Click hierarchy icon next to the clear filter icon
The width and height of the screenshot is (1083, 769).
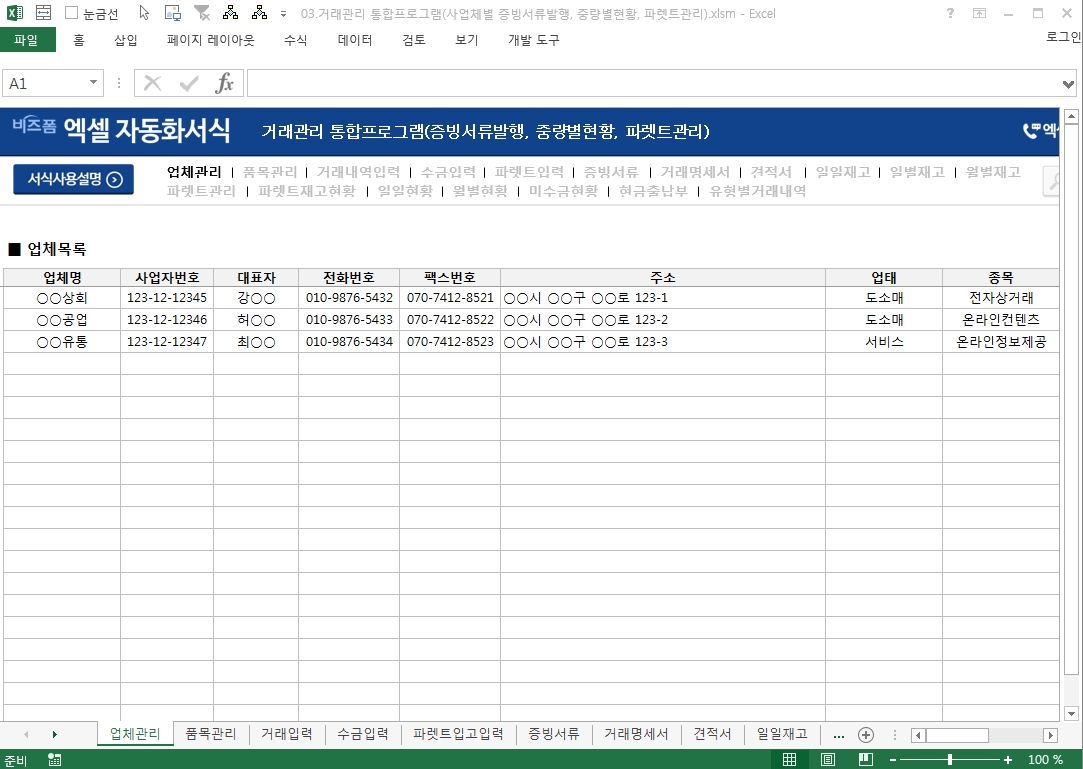click(231, 12)
